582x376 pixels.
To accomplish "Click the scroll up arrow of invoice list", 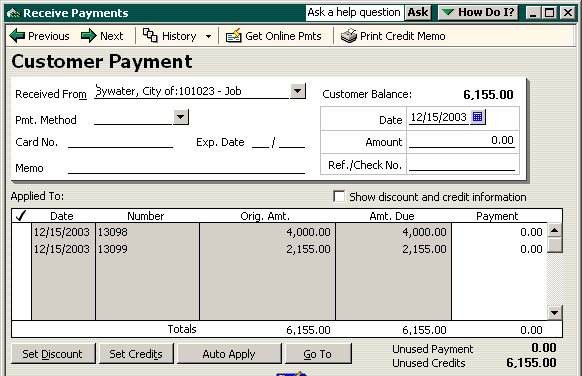I will tap(555, 230).
